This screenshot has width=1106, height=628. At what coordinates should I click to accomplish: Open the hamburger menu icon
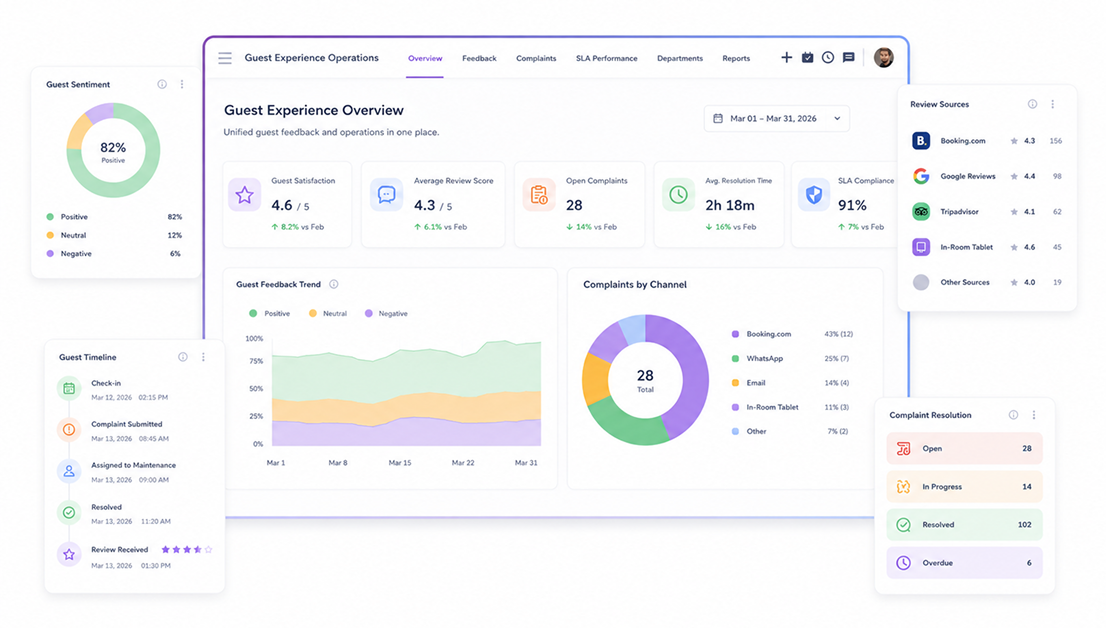(x=225, y=58)
